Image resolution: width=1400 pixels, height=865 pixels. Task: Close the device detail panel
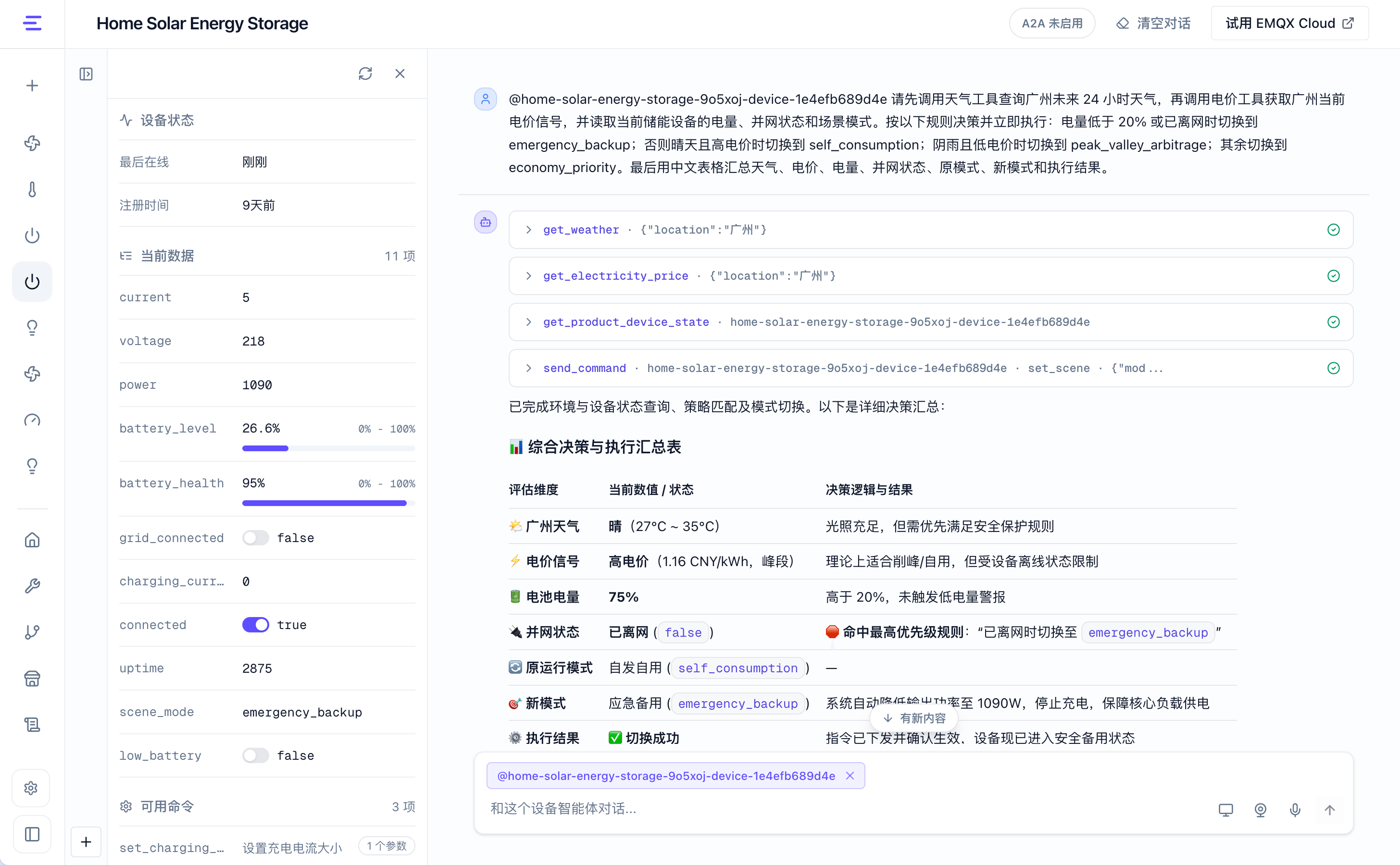400,73
